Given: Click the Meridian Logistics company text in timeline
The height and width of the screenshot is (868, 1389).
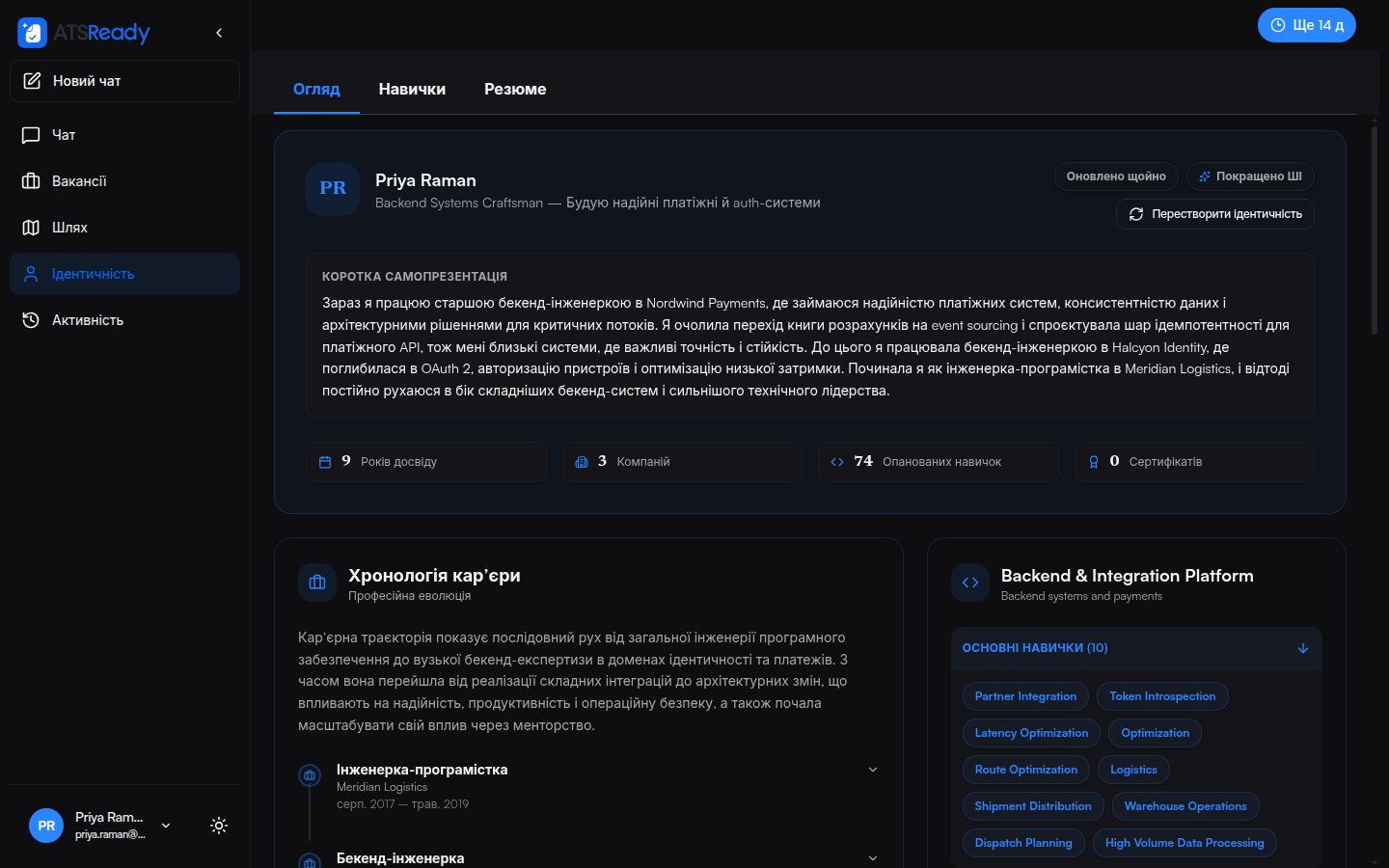Looking at the screenshot, I should click(382, 787).
